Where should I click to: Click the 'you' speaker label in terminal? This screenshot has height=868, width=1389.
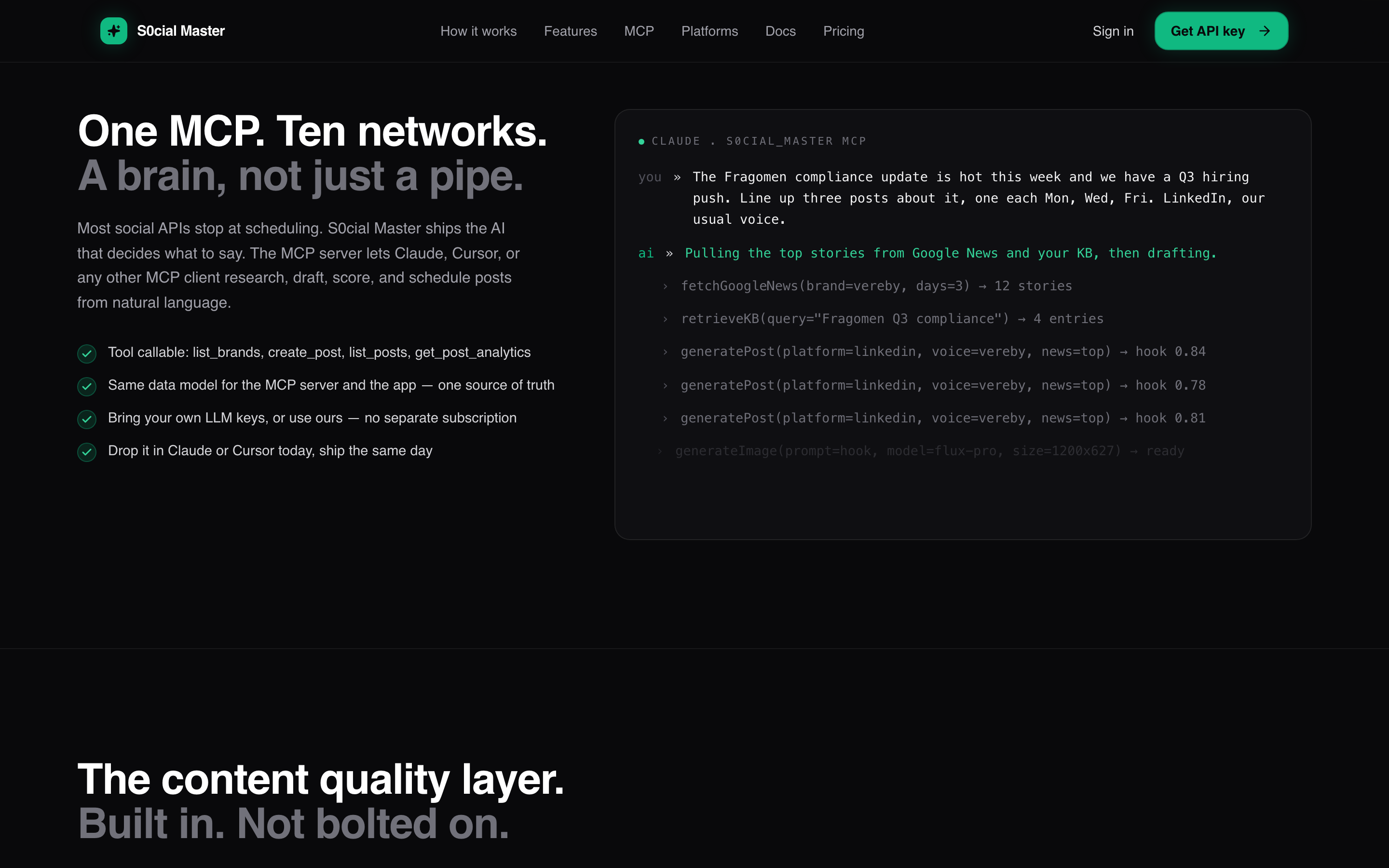(650, 177)
